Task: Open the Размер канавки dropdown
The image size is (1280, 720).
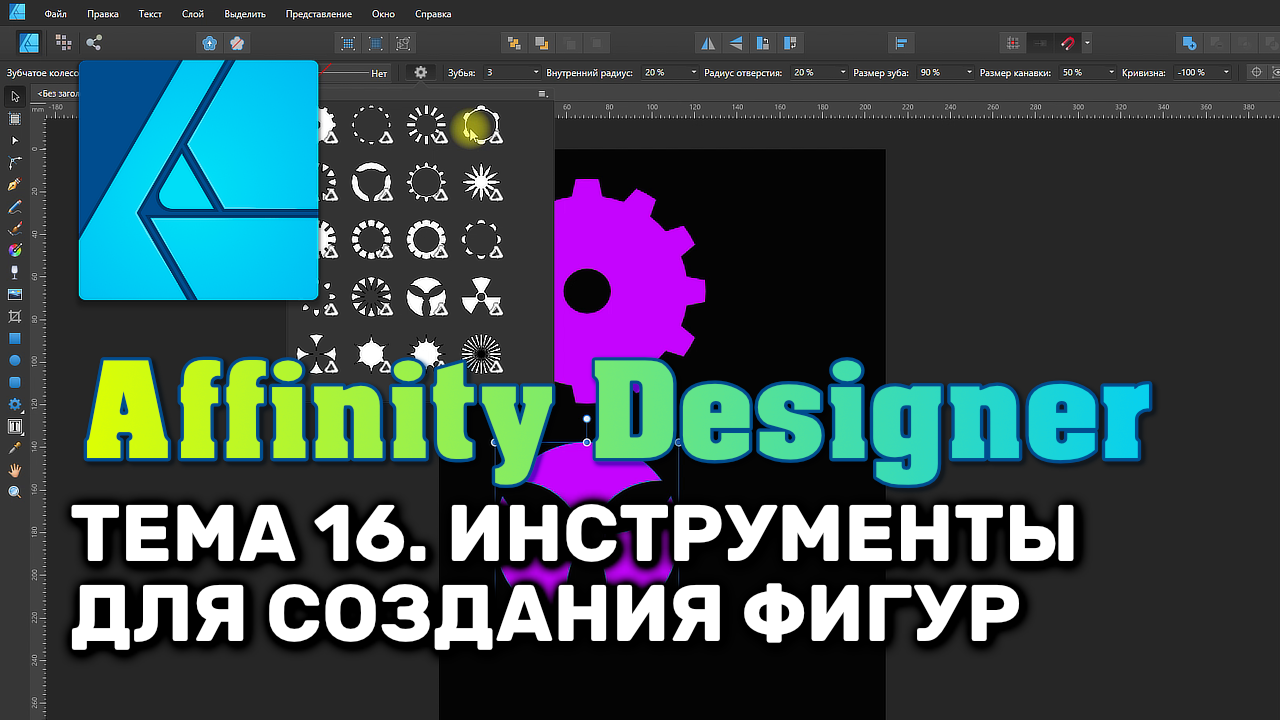Action: point(1111,73)
